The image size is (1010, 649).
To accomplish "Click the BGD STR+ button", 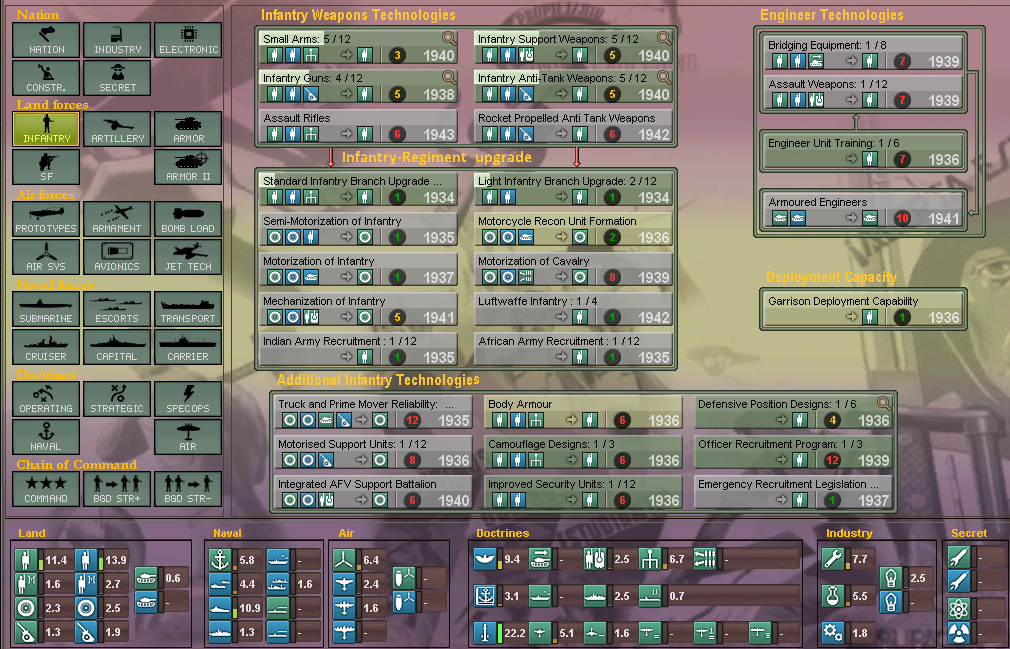I will 117,489.
